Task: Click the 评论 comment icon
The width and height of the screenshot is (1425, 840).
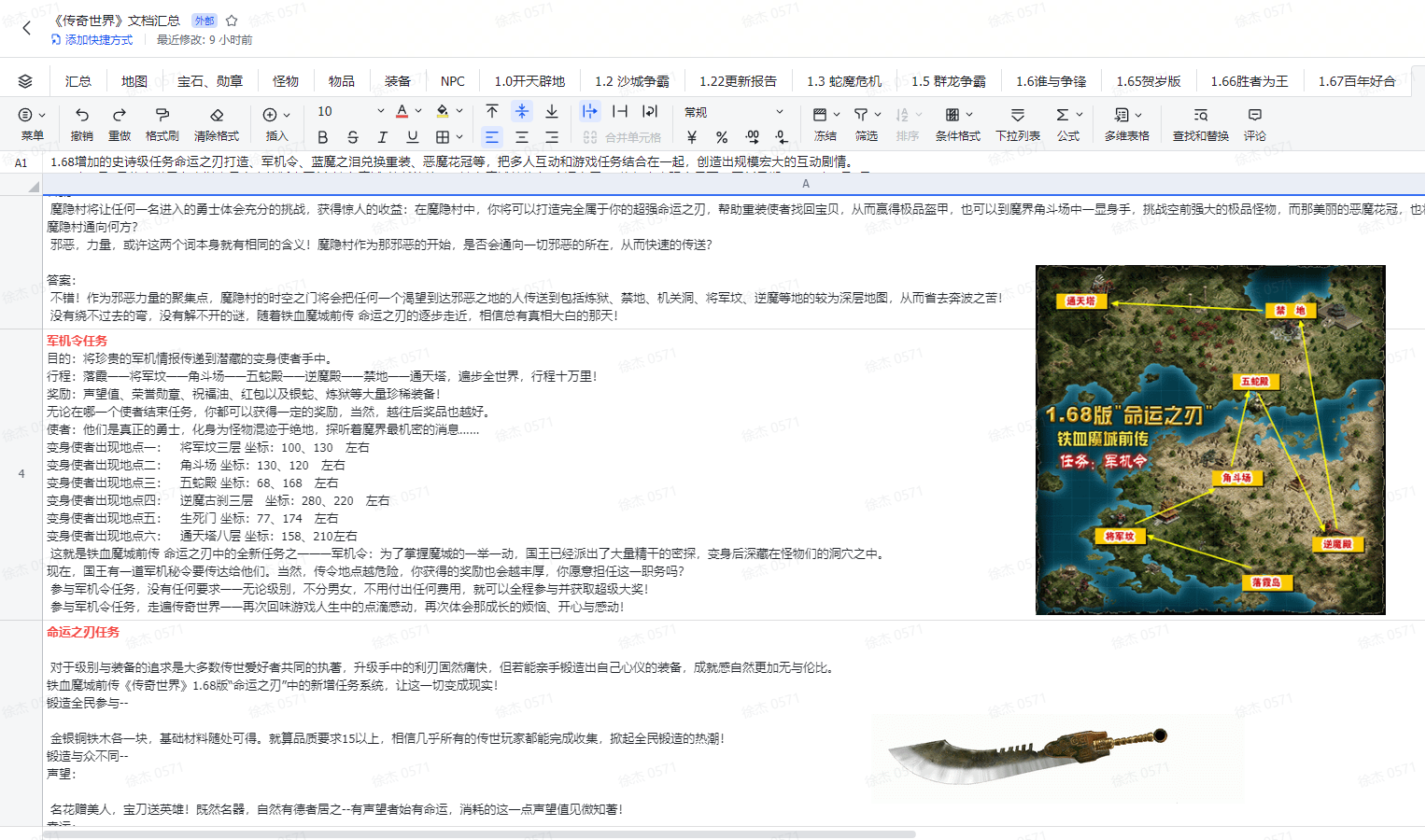Action: pos(1255,114)
